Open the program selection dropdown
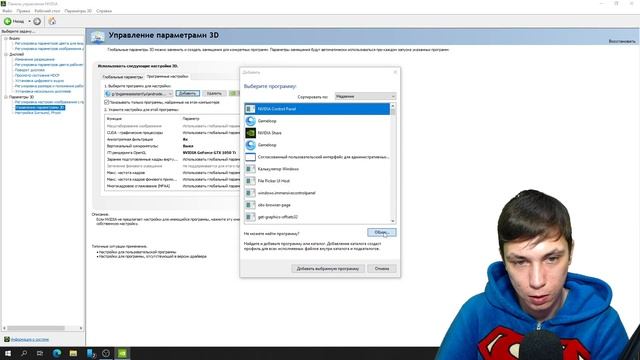The height and width of the screenshot is (360, 640). tap(138, 94)
